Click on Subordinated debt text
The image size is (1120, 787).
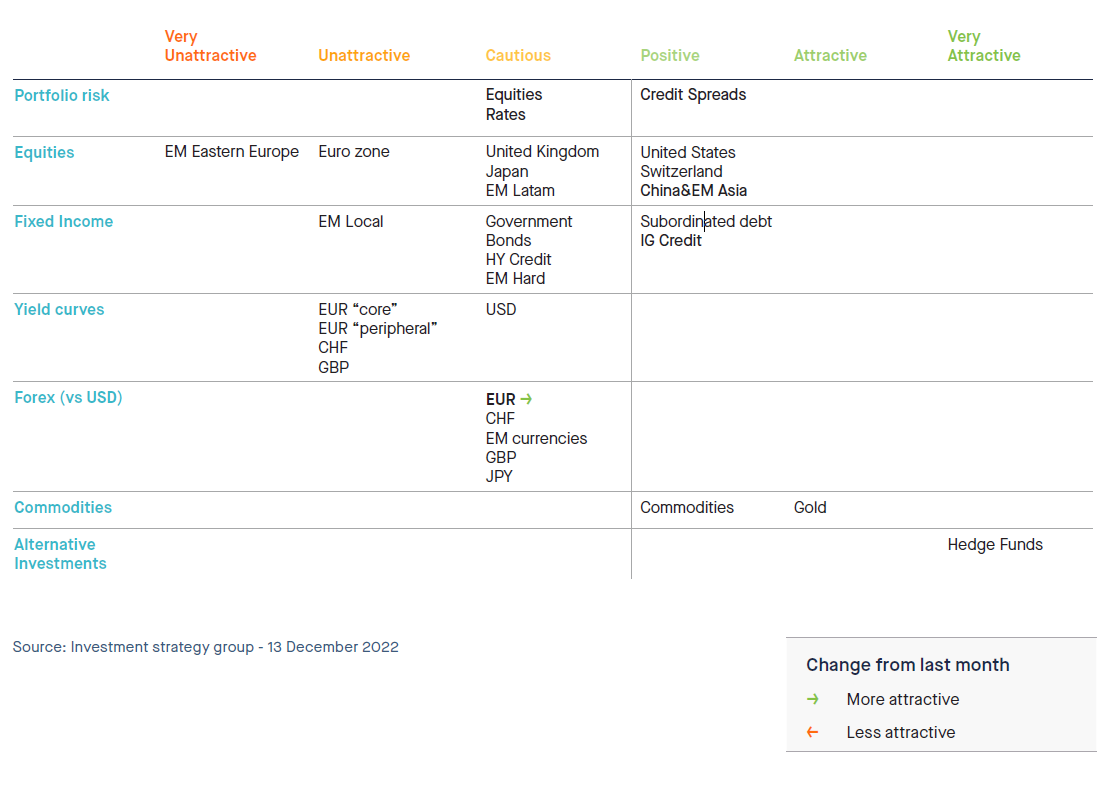(706, 222)
